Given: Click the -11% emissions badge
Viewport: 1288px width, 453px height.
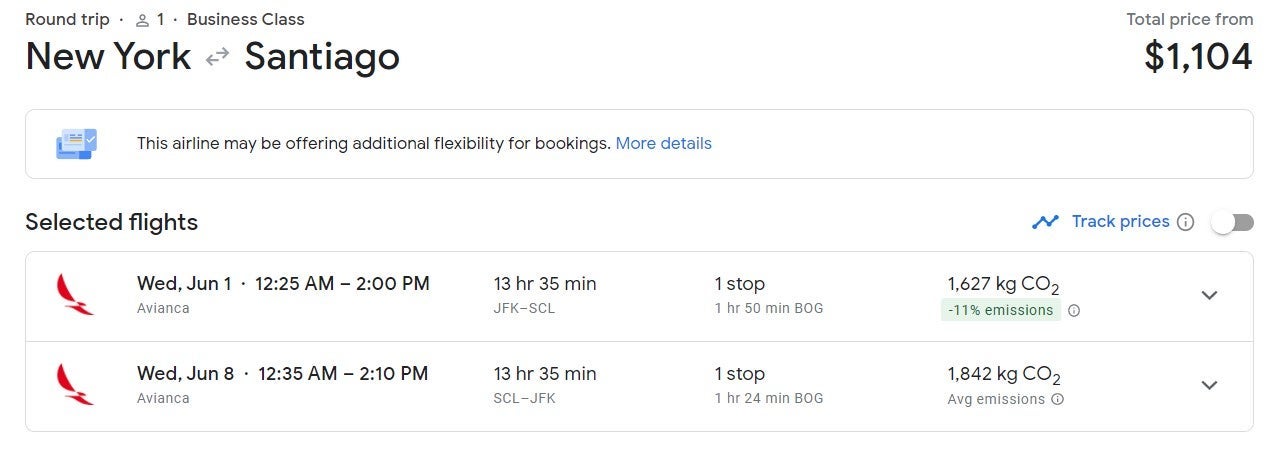Looking at the screenshot, I should (1000, 310).
